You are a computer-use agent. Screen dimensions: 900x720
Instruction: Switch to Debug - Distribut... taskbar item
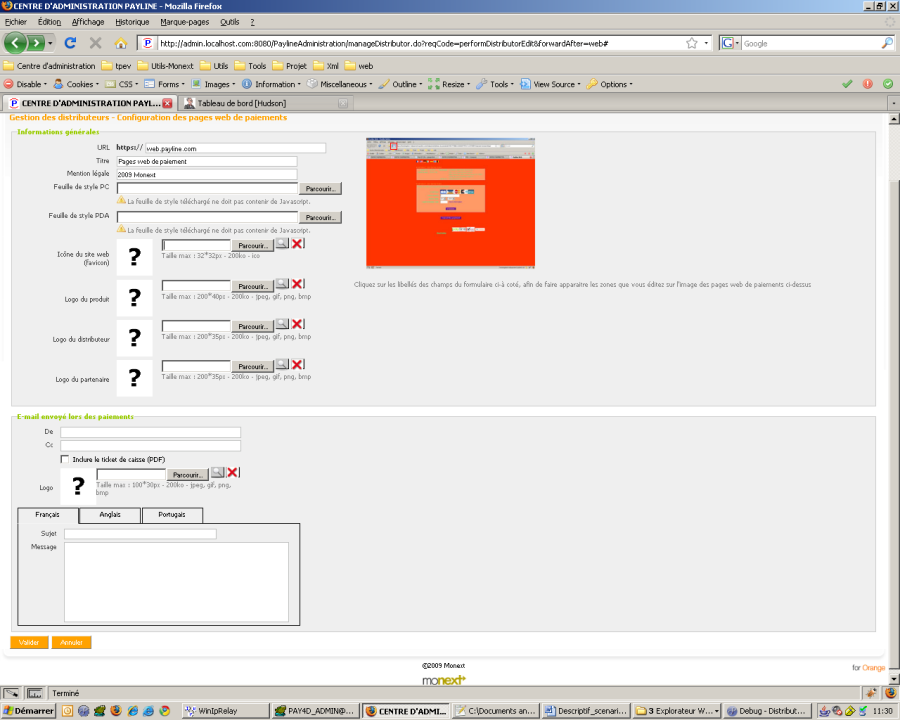(x=767, y=711)
